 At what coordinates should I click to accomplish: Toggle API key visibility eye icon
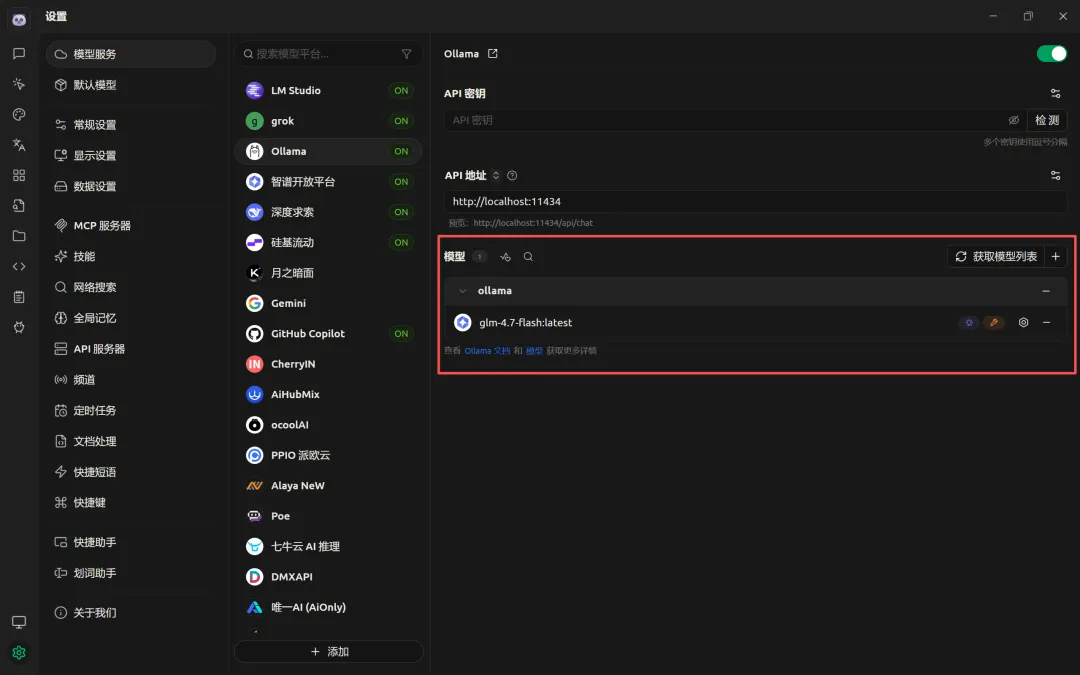(1013, 120)
